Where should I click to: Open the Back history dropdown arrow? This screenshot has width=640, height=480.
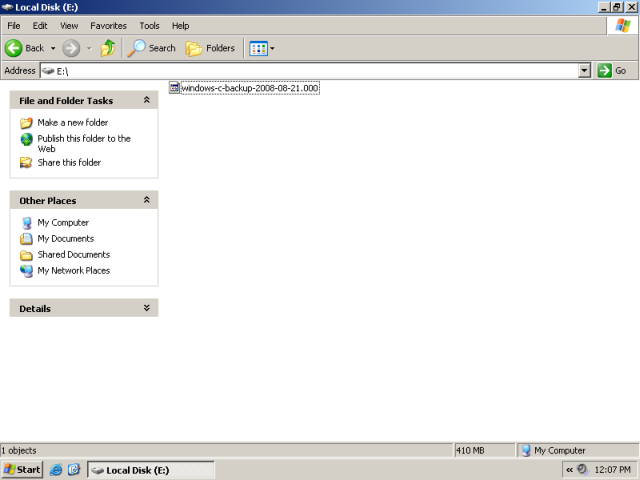(53, 48)
